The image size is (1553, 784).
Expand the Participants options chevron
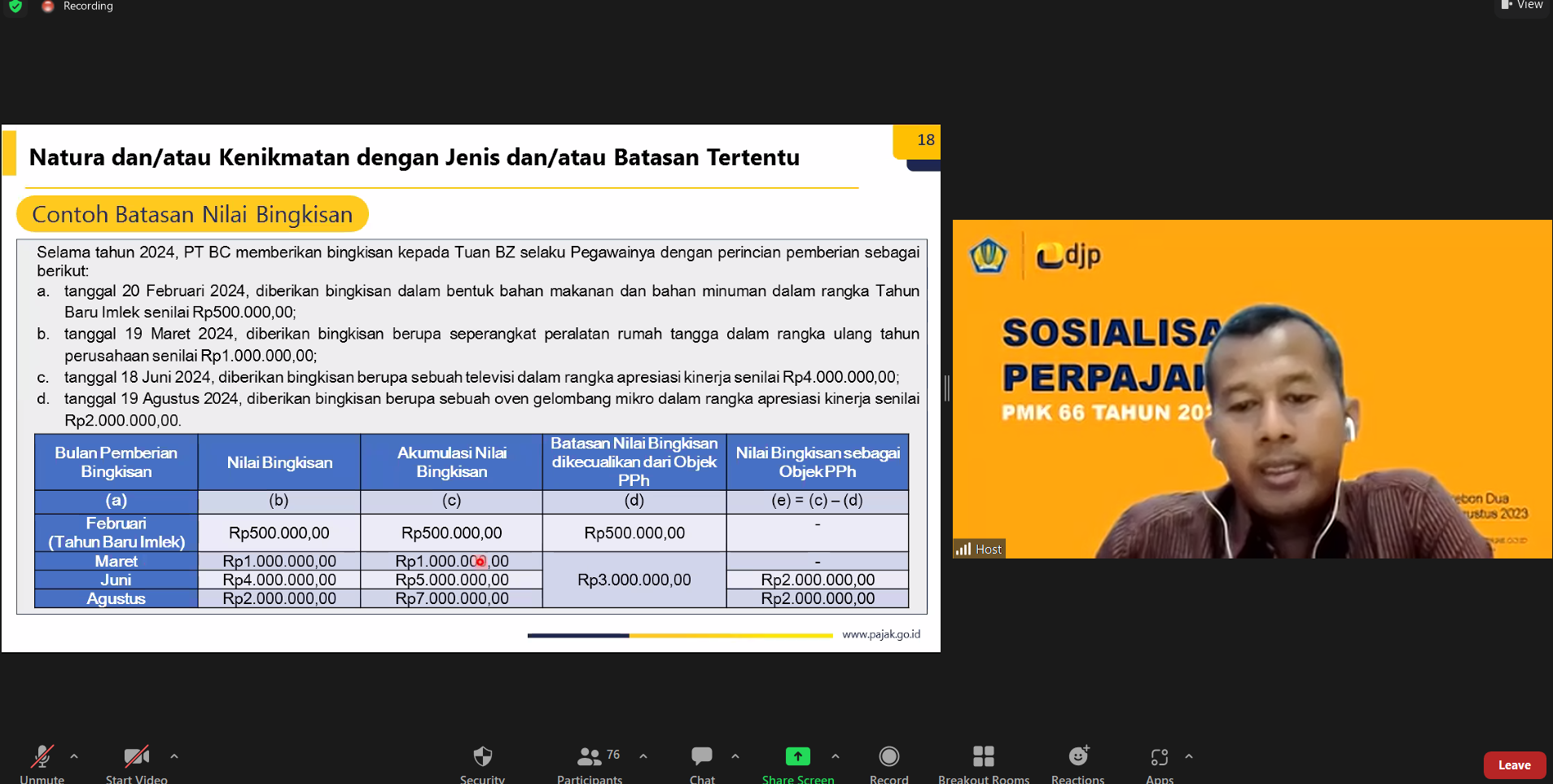click(x=643, y=756)
